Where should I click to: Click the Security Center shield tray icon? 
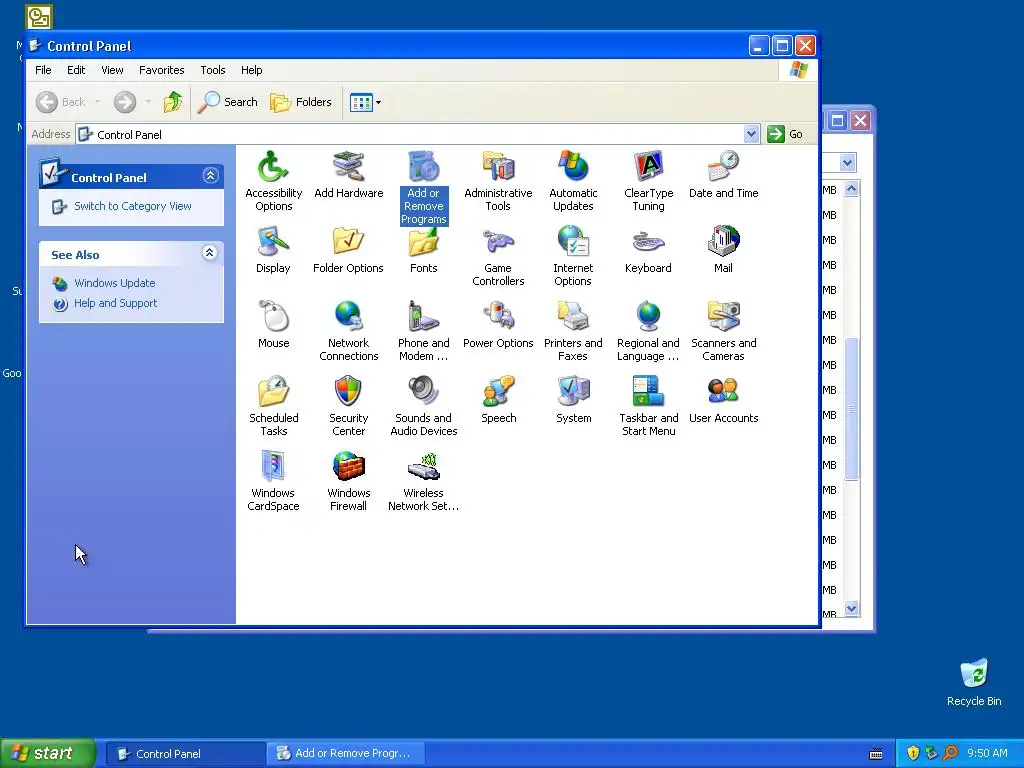913,754
